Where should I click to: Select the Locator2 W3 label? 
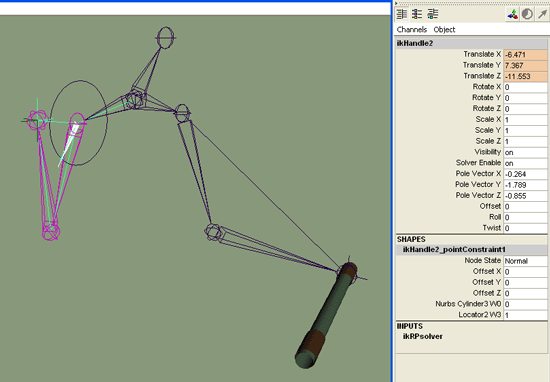(479, 315)
